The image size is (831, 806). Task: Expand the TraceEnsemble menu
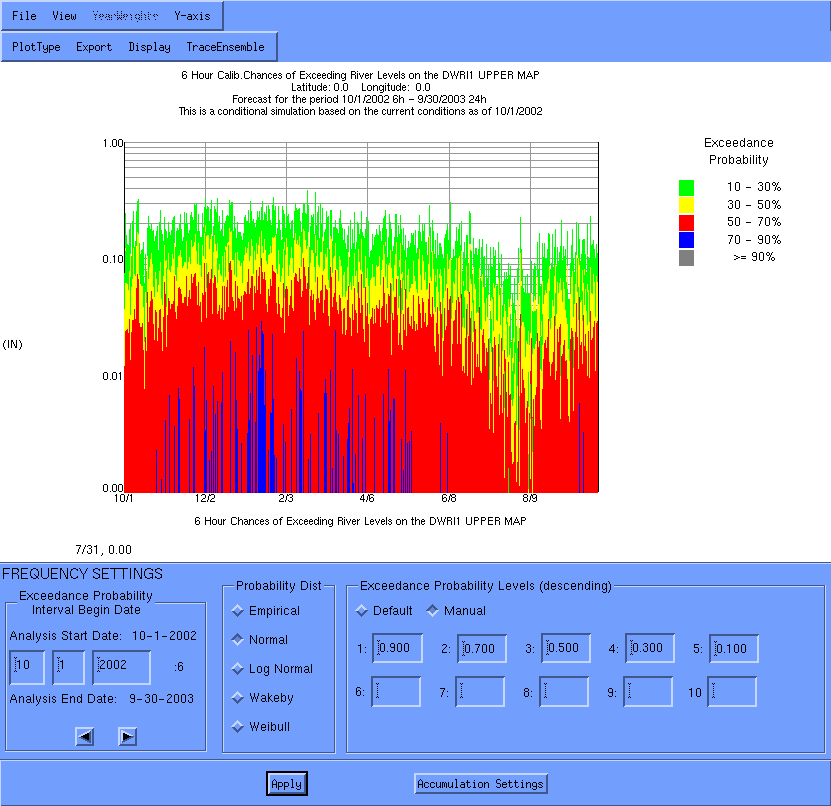(x=225, y=47)
